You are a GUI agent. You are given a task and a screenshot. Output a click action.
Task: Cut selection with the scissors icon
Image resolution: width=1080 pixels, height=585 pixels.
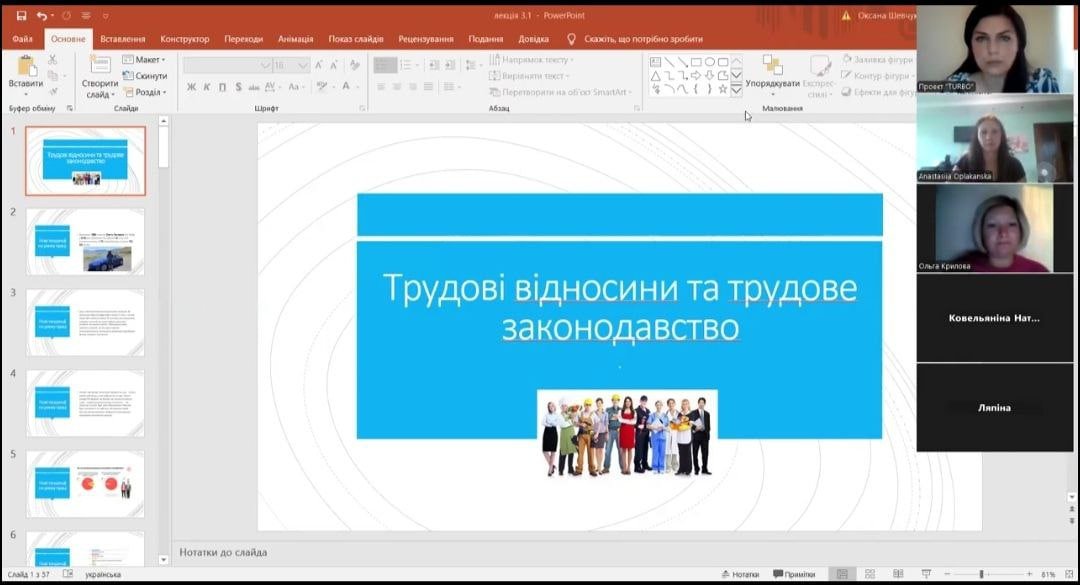tap(52, 60)
